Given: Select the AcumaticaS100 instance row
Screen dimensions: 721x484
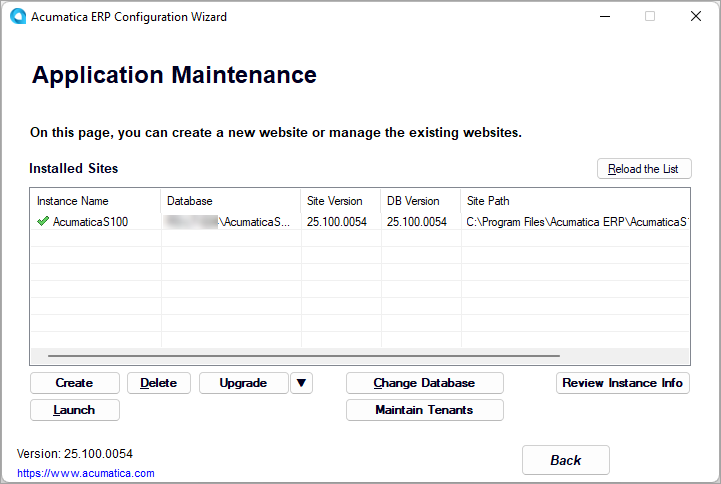Looking at the screenshot, I should [360, 222].
